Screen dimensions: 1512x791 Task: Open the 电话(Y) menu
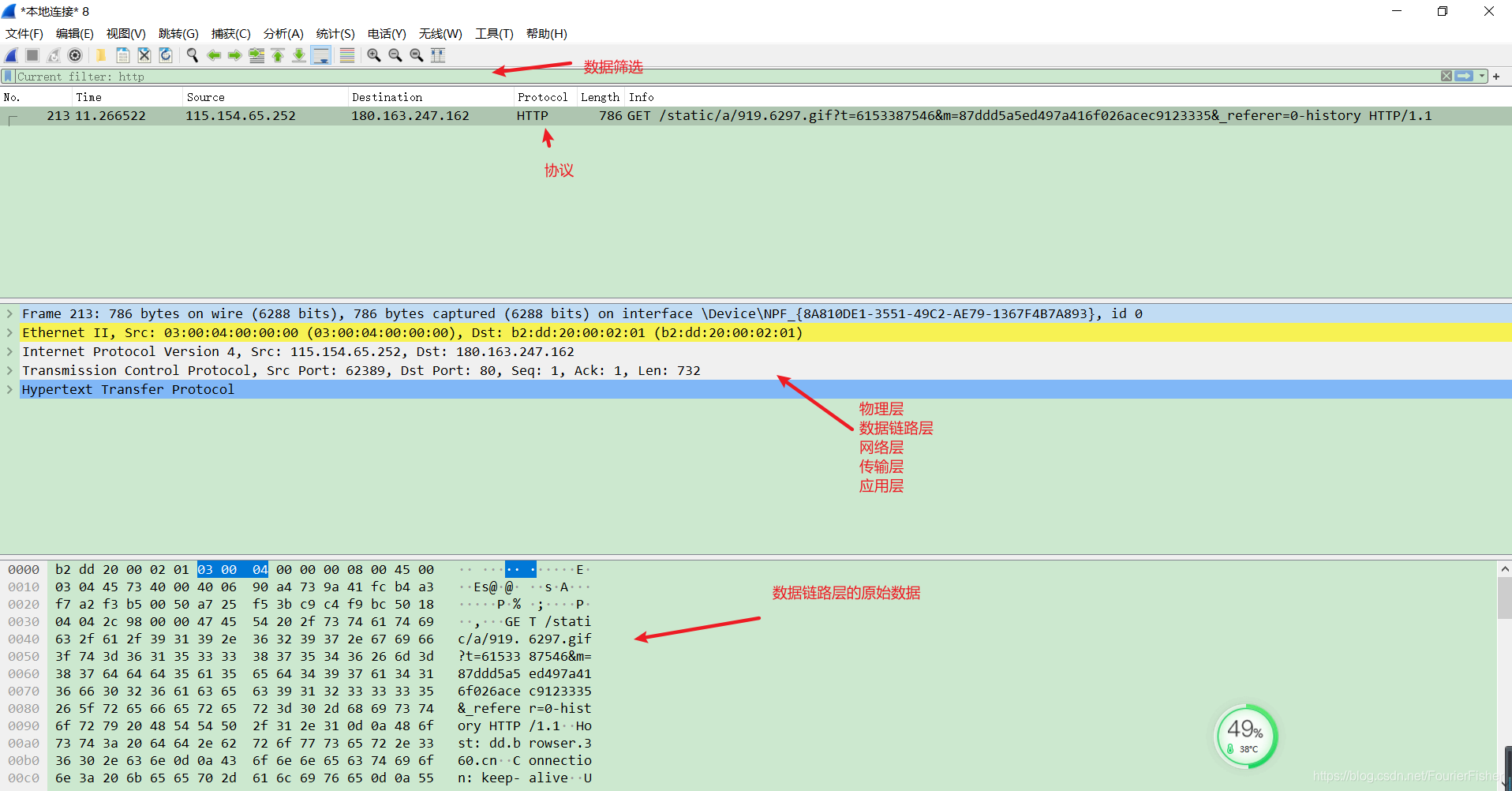point(387,34)
